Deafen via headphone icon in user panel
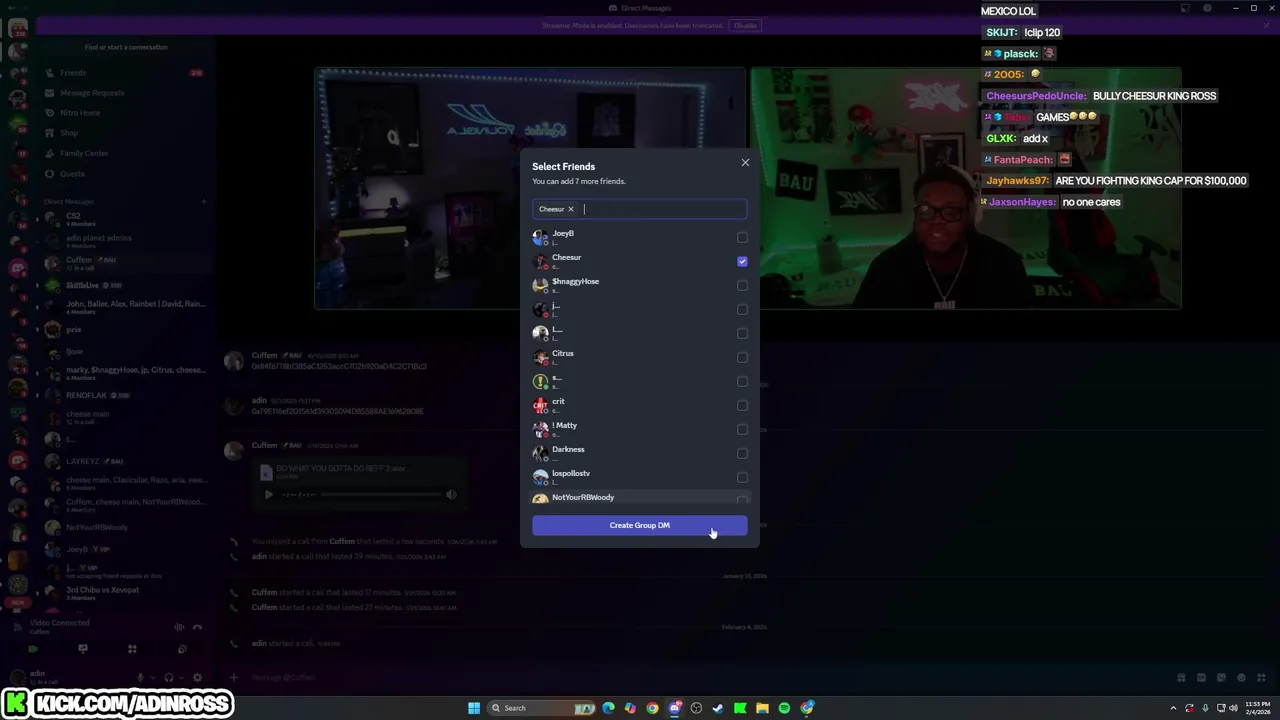The height and width of the screenshot is (720, 1280). 169,677
